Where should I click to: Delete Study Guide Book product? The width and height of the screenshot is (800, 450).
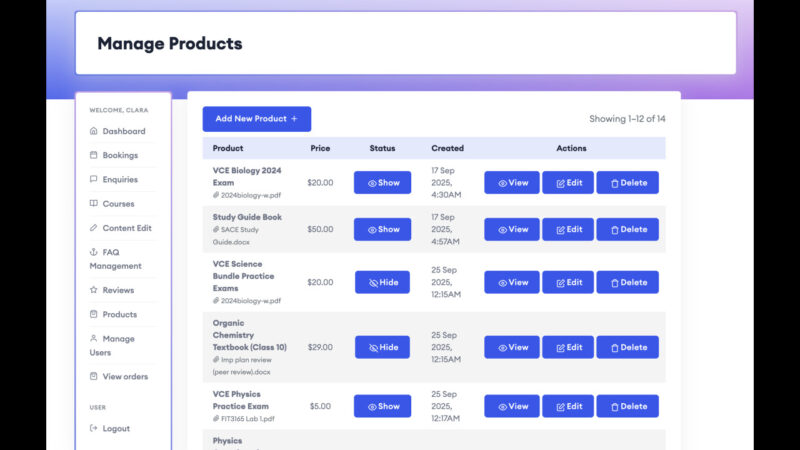pos(628,230)
